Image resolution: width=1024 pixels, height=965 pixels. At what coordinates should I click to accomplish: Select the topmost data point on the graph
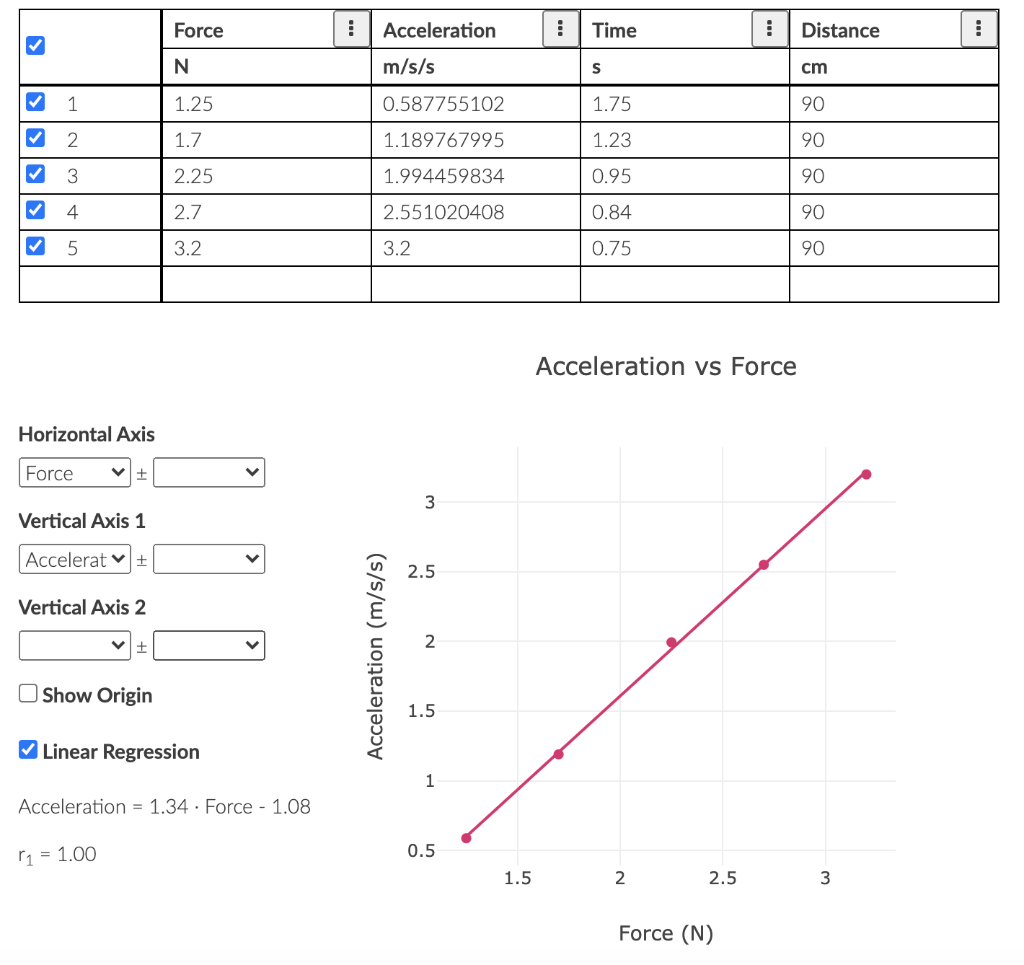point(866,474)
